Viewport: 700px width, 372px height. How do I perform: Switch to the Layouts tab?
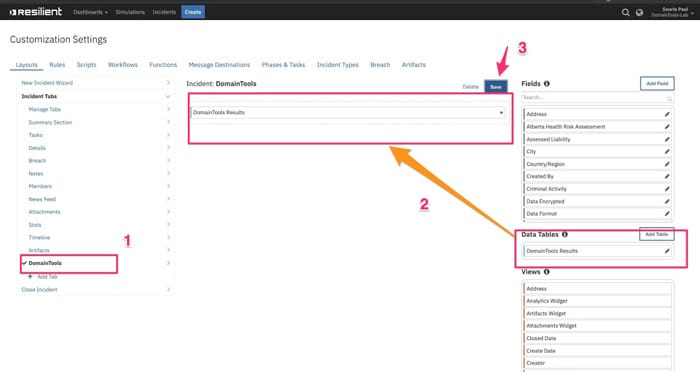point(26,65)
